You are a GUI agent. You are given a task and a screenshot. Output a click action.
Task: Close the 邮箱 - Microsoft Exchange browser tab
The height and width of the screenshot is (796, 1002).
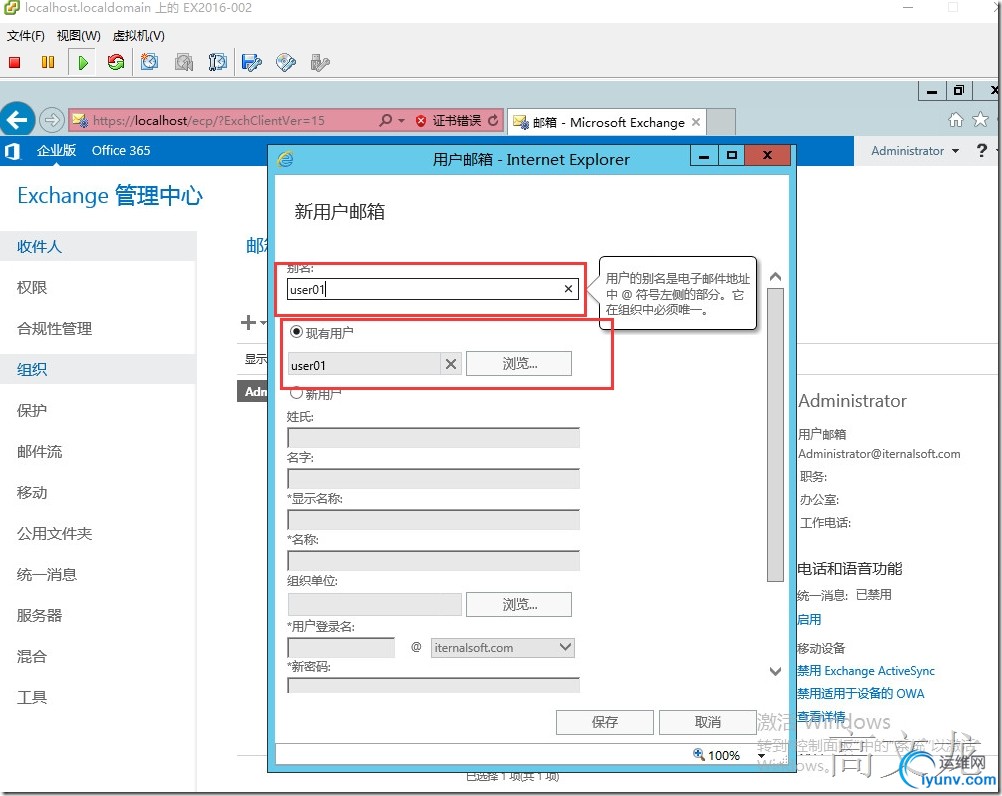pos(696,122)
